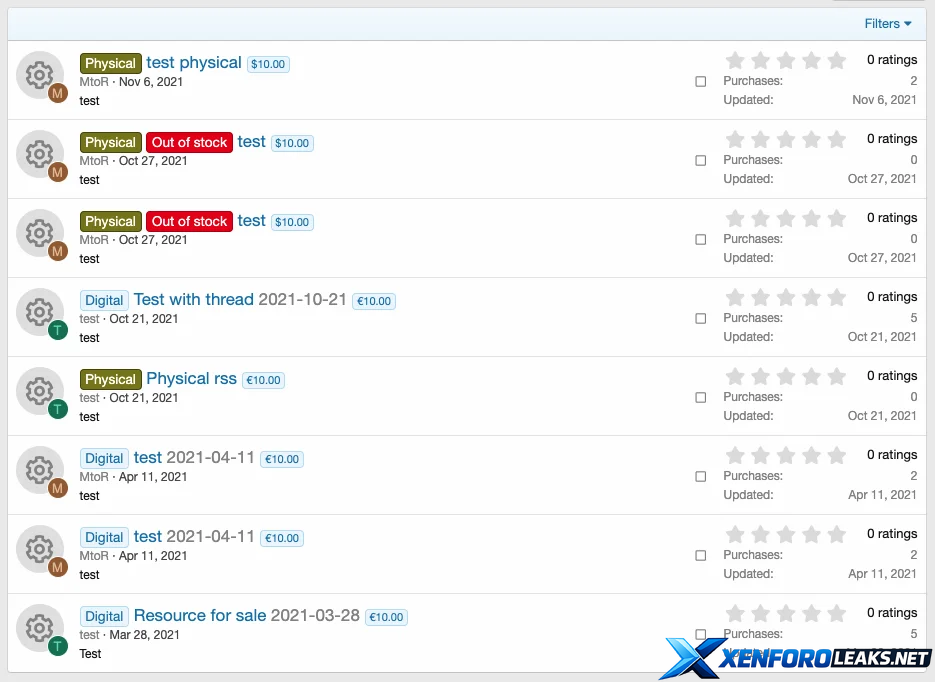Click gear icon of 'Physical rss' resource

click(x=39, y=390)
